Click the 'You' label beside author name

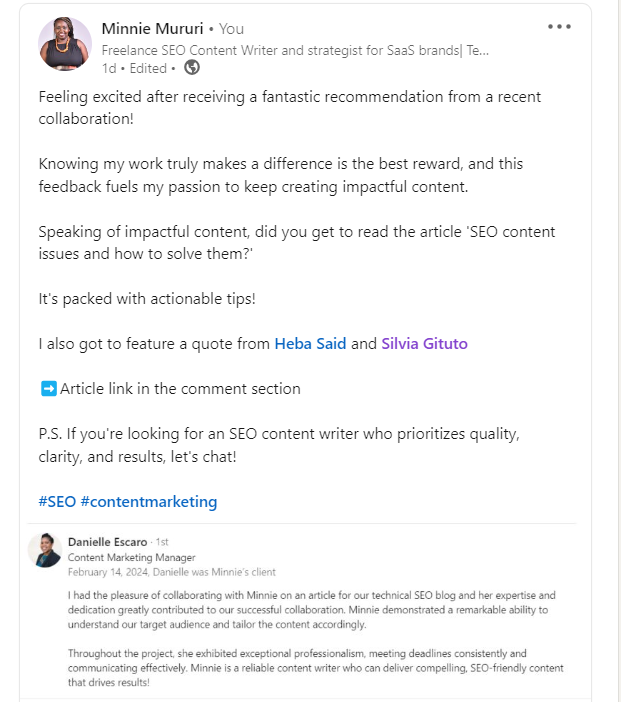point(231,29)
